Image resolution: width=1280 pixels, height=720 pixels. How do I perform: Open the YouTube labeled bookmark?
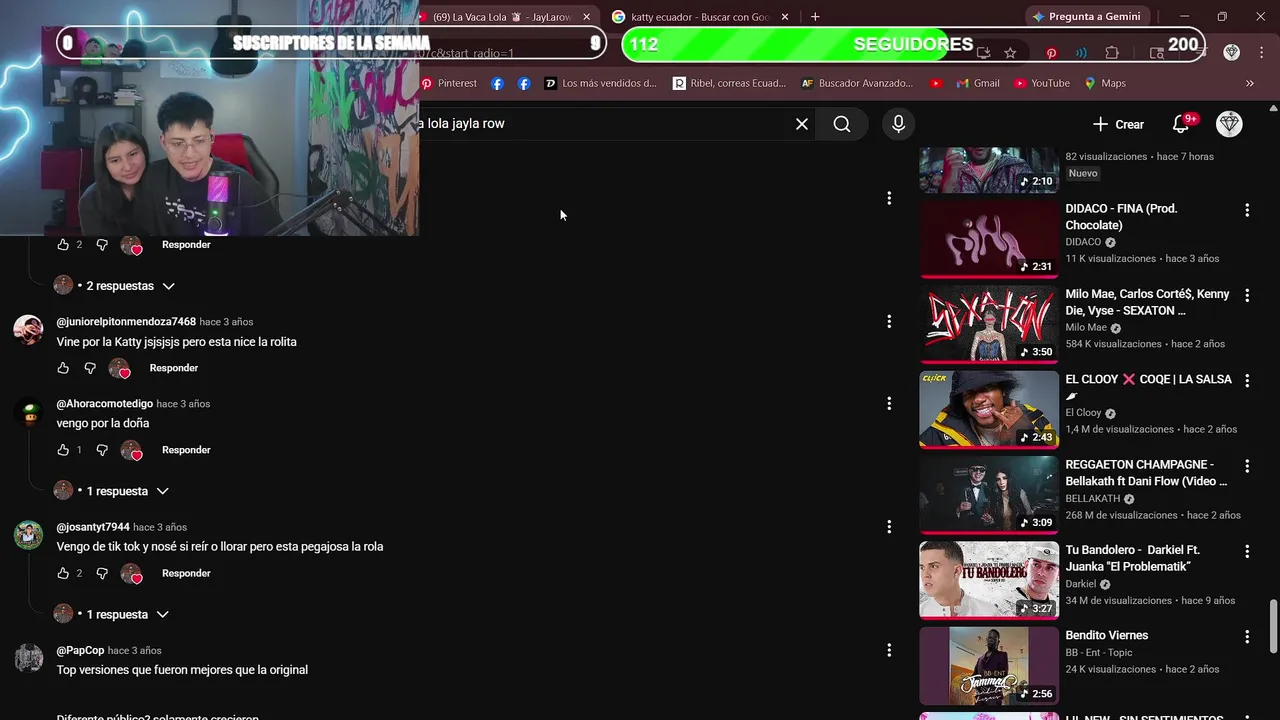tap(1041, 83)
